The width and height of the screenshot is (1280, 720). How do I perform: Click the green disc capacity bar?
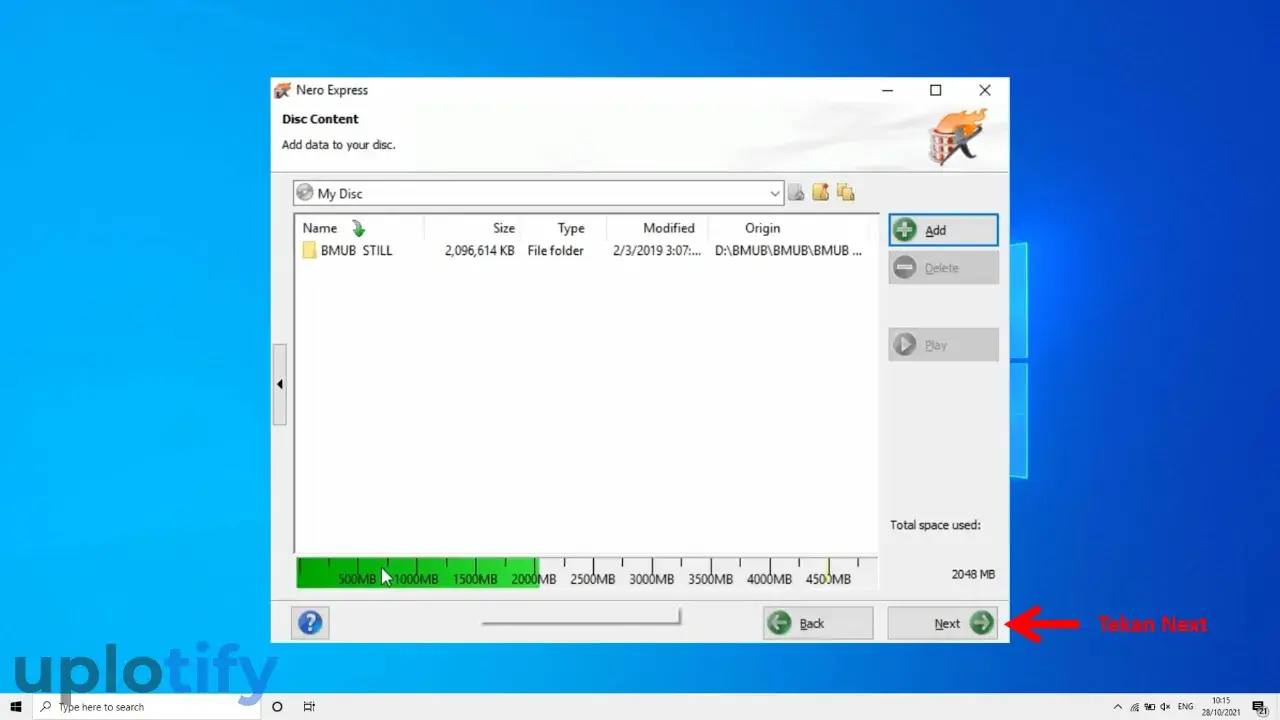click(417, 572)
